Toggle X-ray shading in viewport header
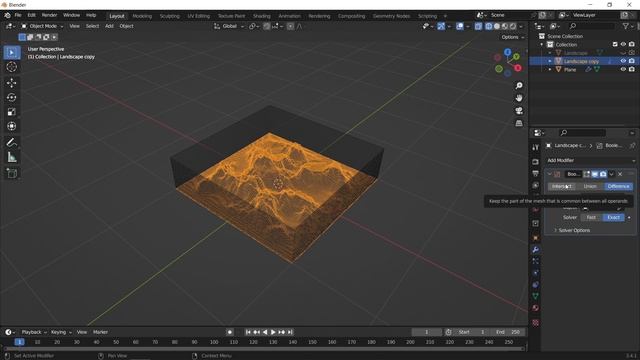Screen dimensions: 640x360 478,26
